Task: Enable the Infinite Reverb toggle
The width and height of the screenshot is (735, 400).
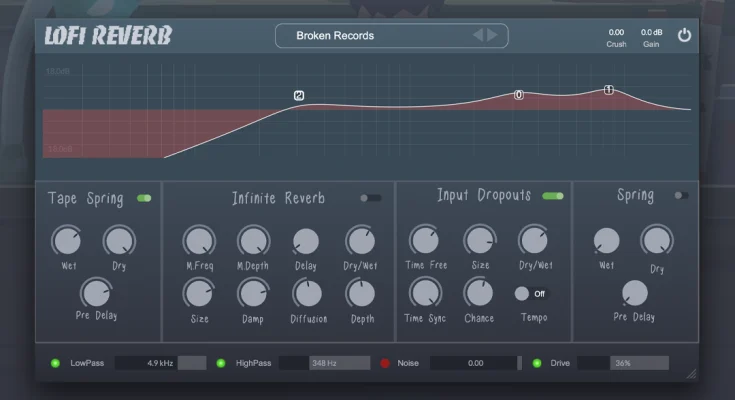Action: click(371, 198)
